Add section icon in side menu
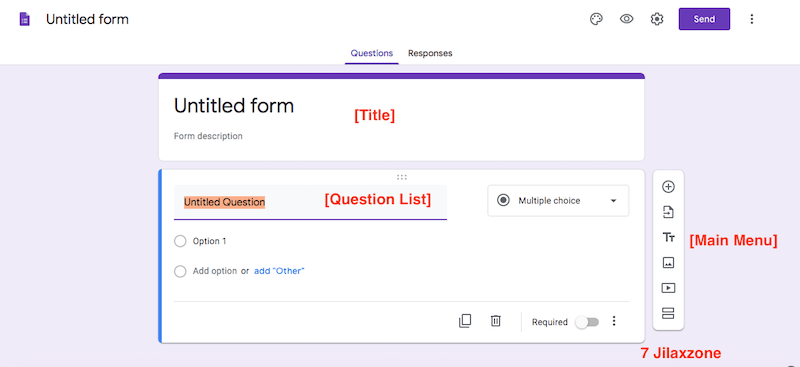Screen dimensions: 800x367 668,313
